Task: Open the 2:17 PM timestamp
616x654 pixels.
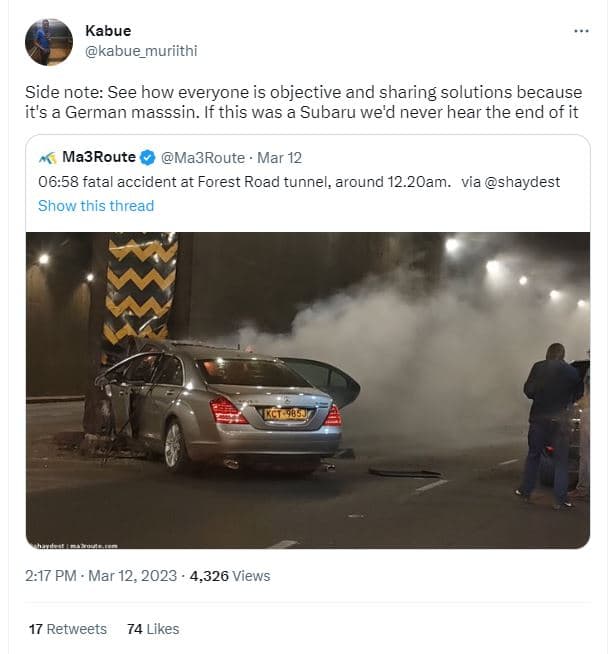Action: pos(50,576)
